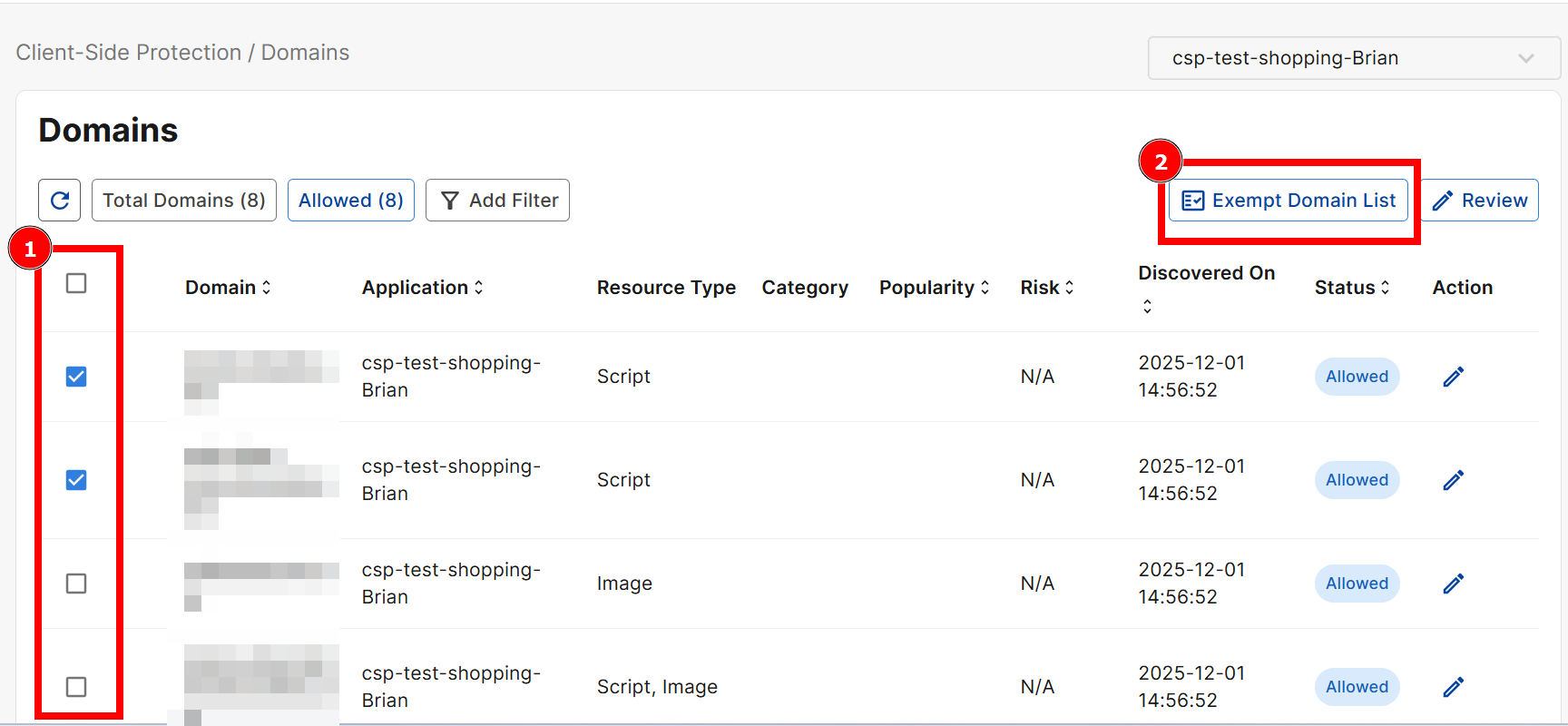Sort by the Risk column arrows

click(1047, 288)
